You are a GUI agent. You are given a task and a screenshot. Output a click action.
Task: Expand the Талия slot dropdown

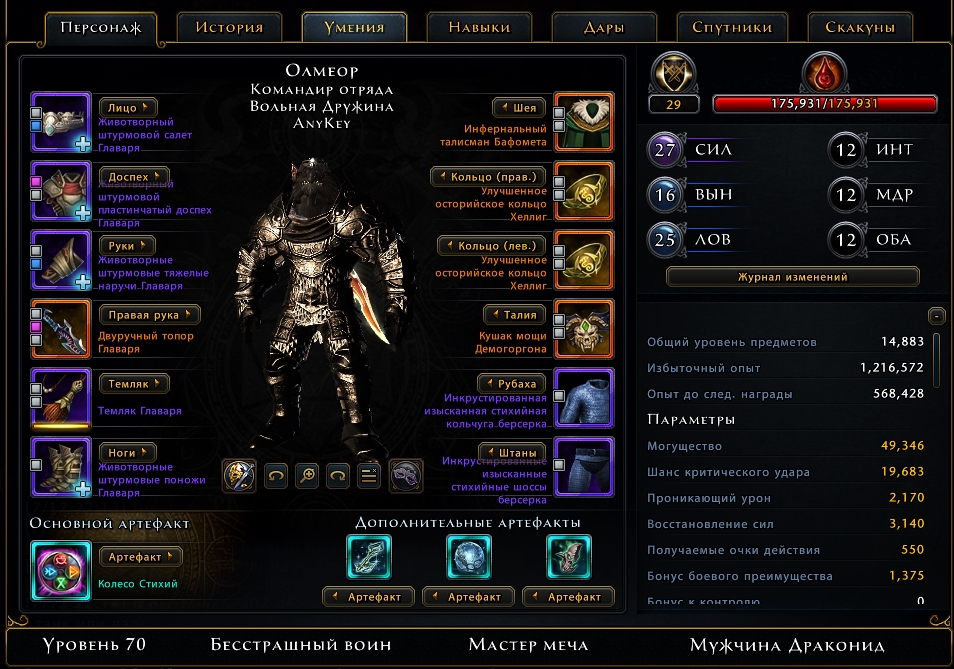[515, 315]
